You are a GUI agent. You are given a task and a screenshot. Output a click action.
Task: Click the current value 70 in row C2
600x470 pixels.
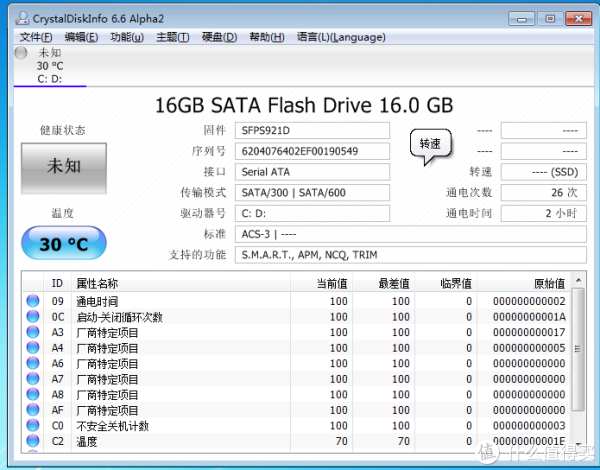(341, 441)
